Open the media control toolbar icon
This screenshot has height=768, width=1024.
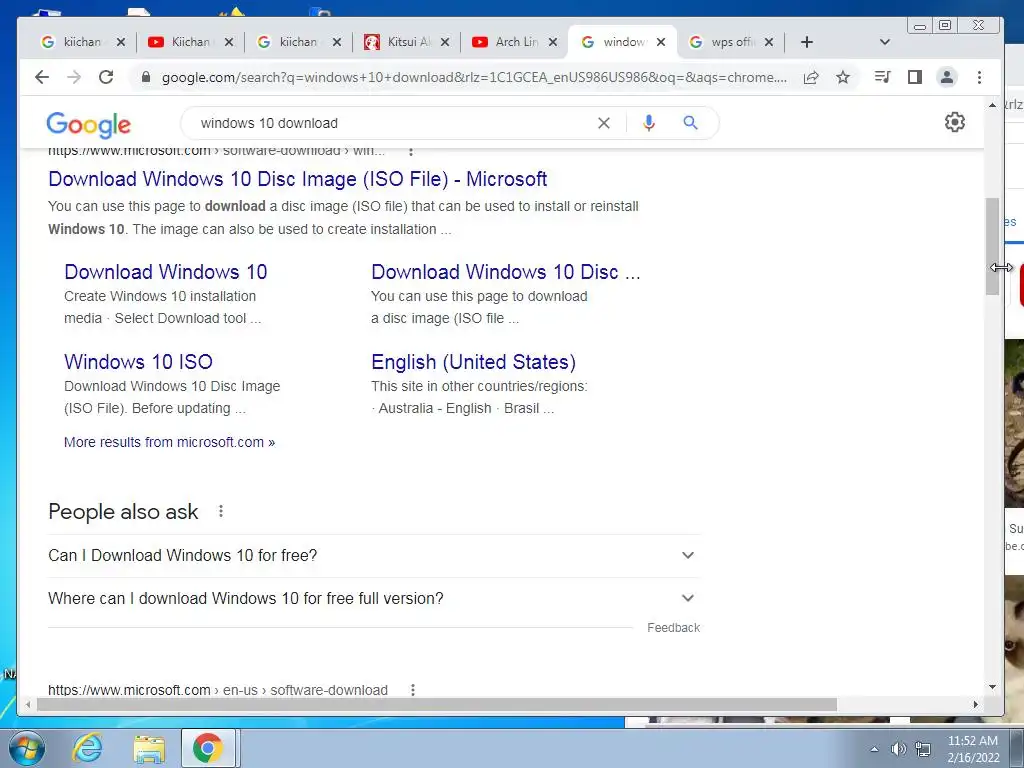882,77
